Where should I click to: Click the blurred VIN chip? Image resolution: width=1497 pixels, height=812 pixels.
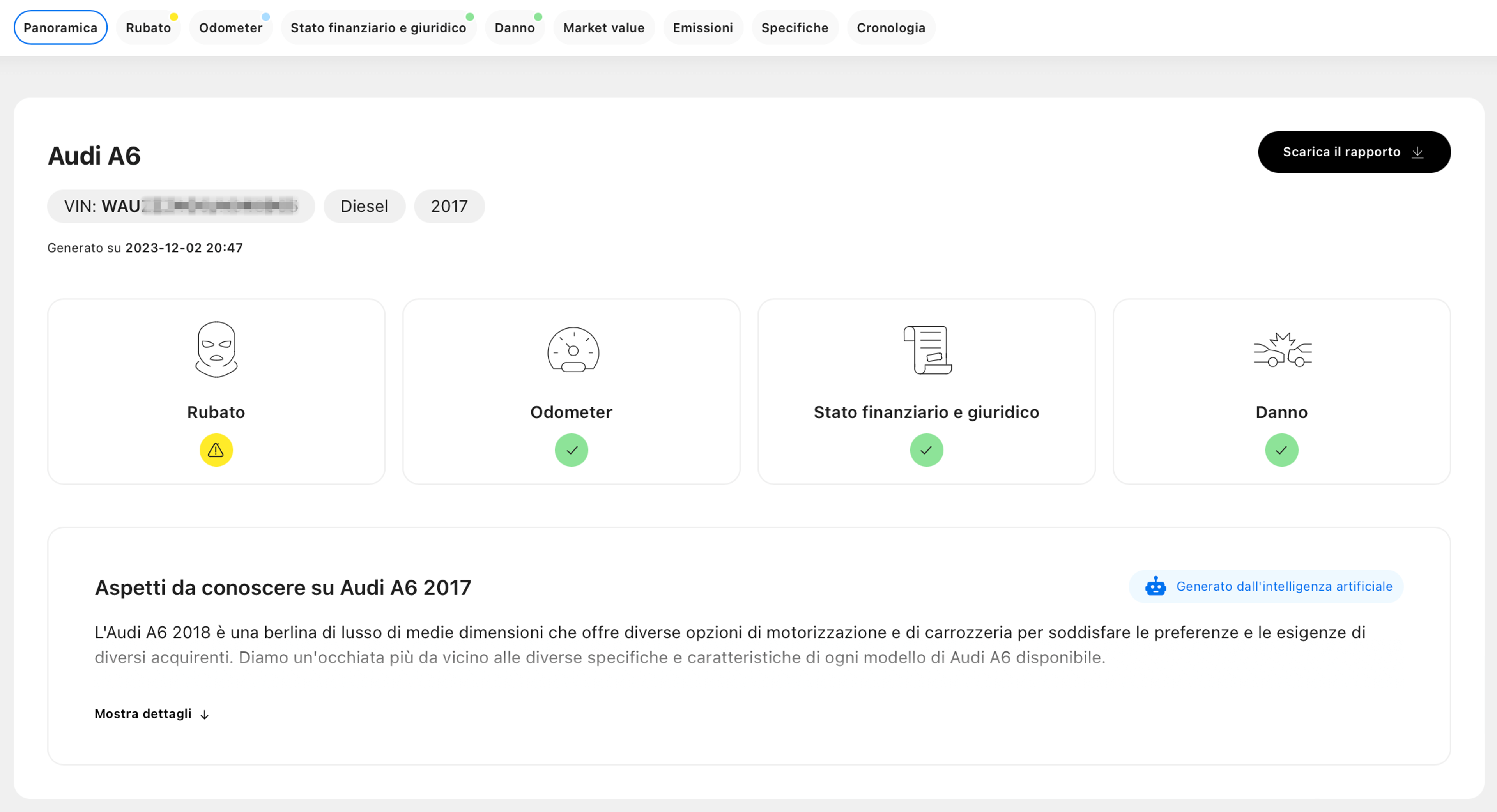[181, 206]
